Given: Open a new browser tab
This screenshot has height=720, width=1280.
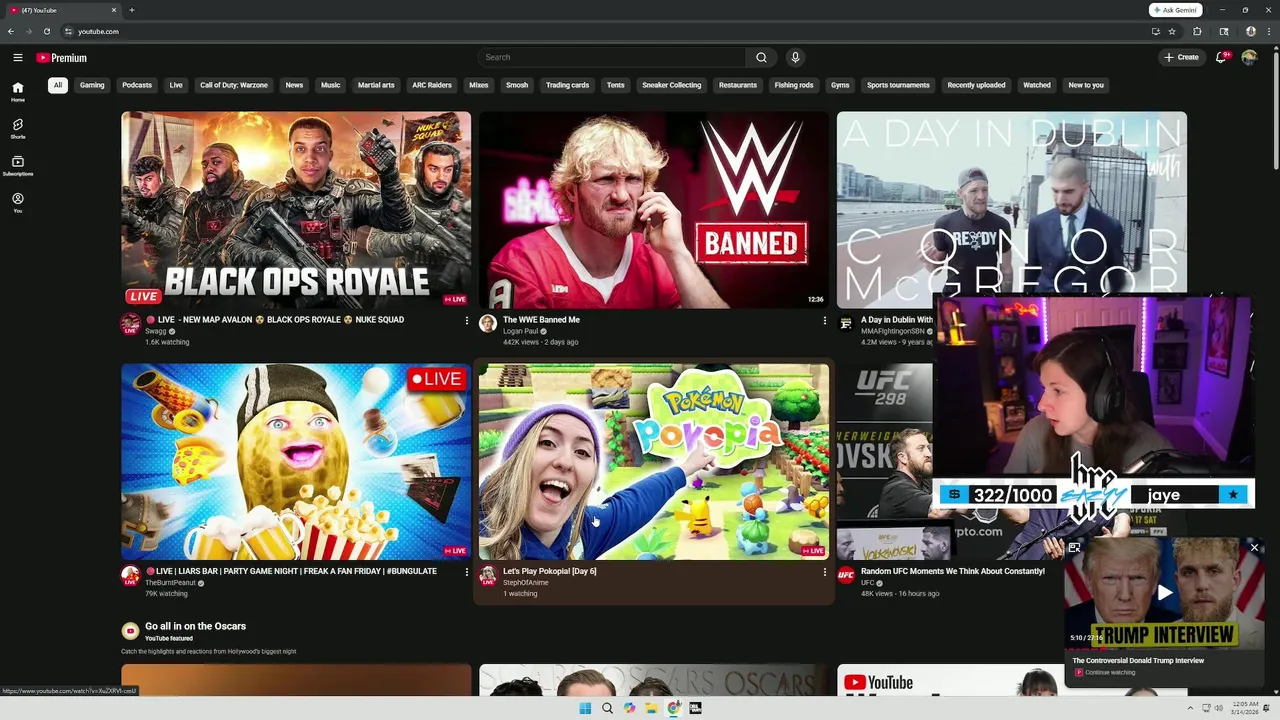Looking at the screenshot, I should [131, 10].
